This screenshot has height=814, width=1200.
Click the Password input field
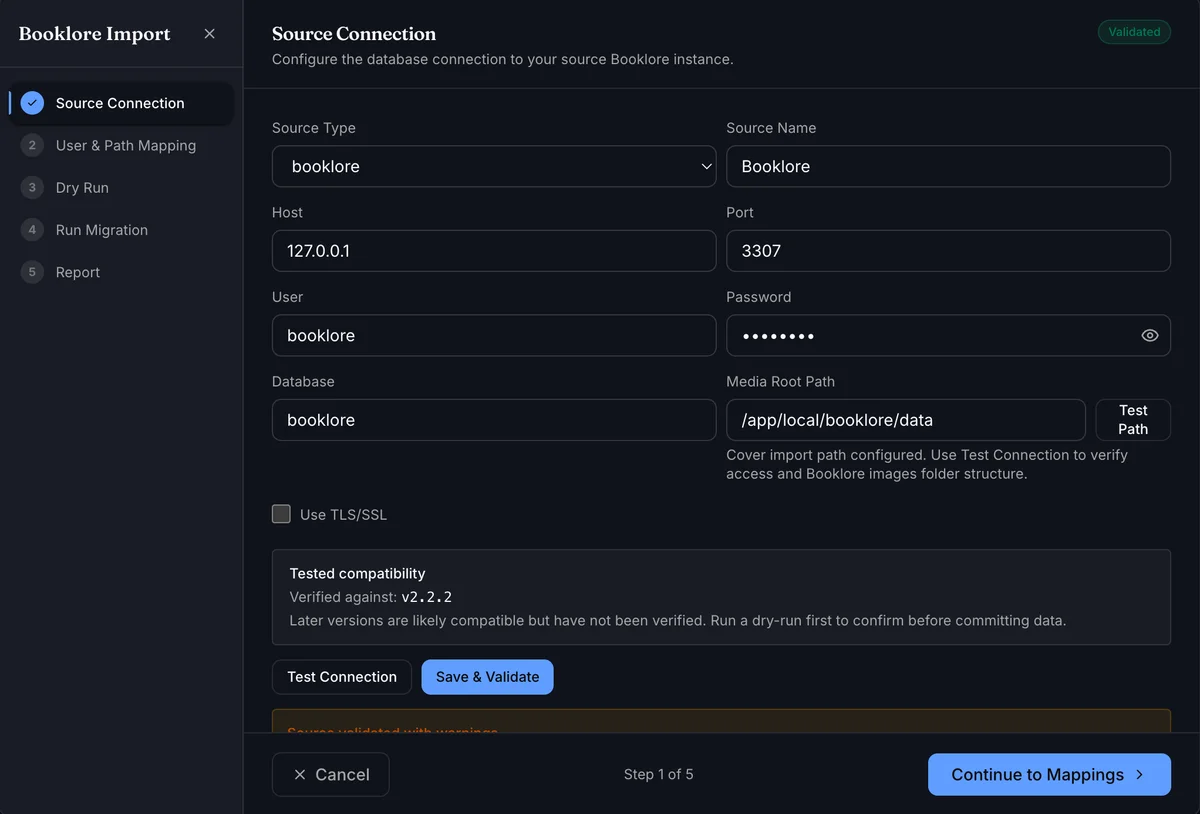pyautogui.click(x=948, y=336)
